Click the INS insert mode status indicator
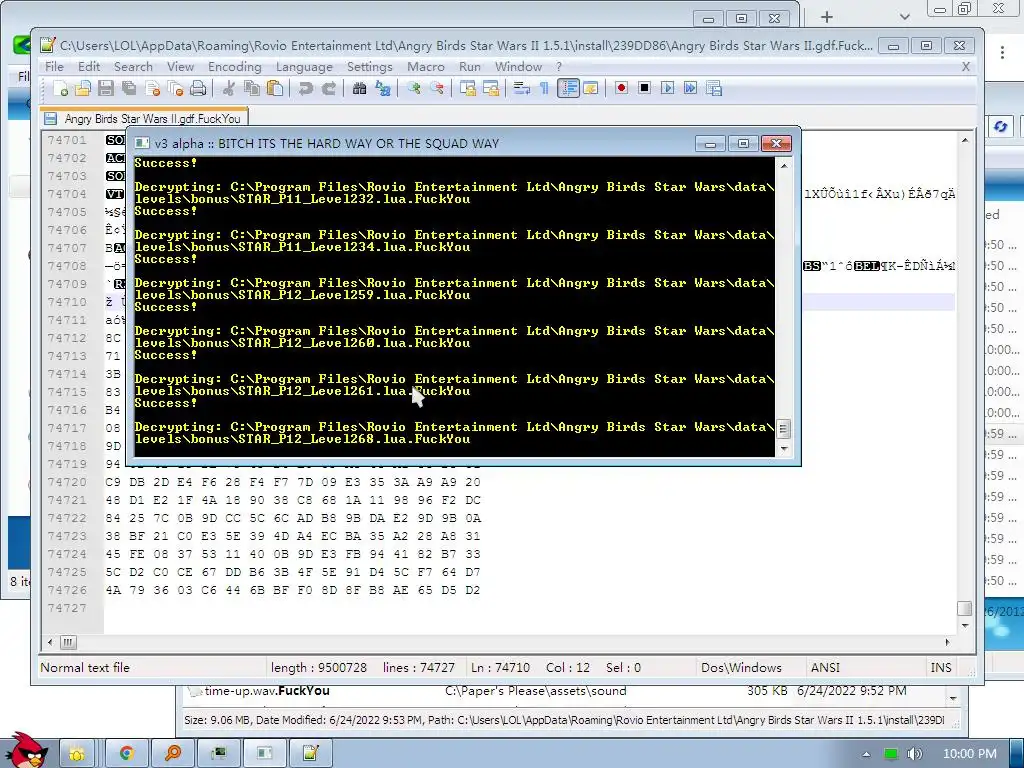 (x=940, y=667)
